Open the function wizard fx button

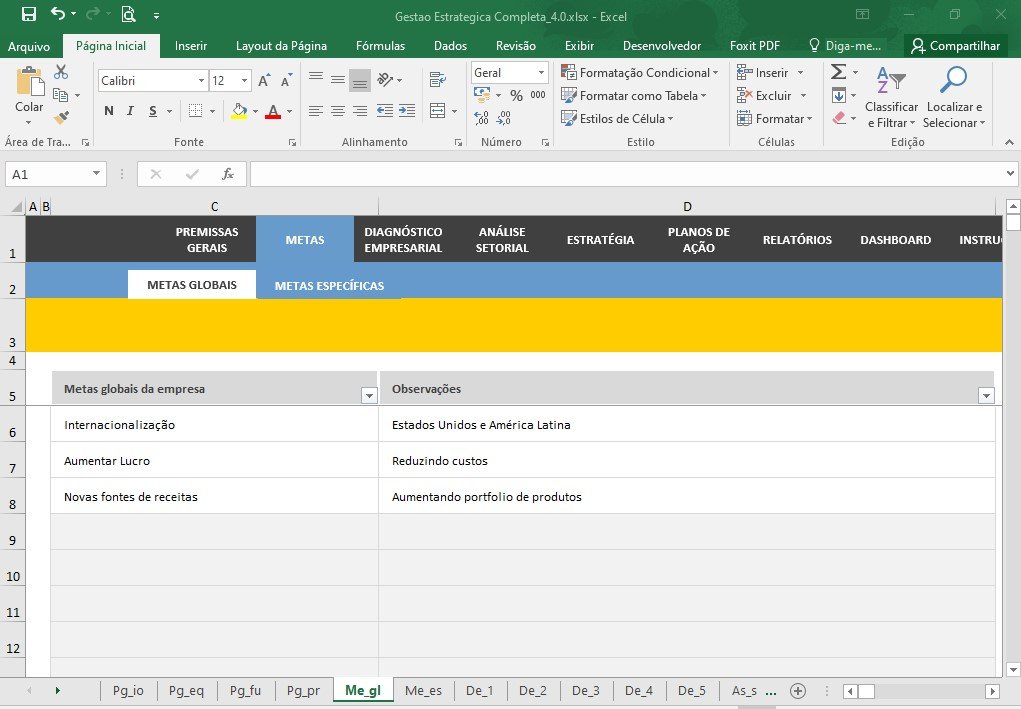(228, 174)
